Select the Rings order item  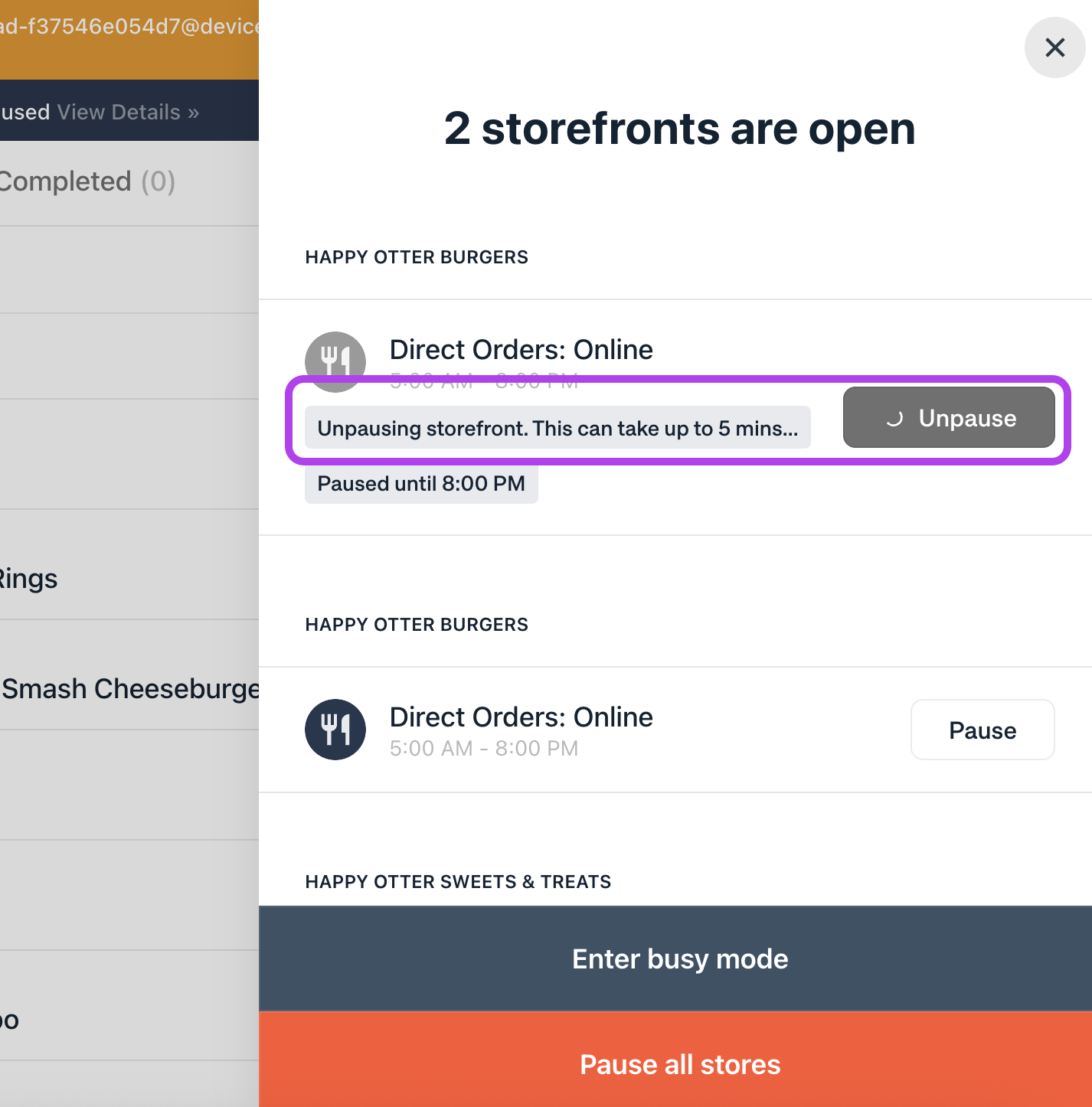[29, 578]
